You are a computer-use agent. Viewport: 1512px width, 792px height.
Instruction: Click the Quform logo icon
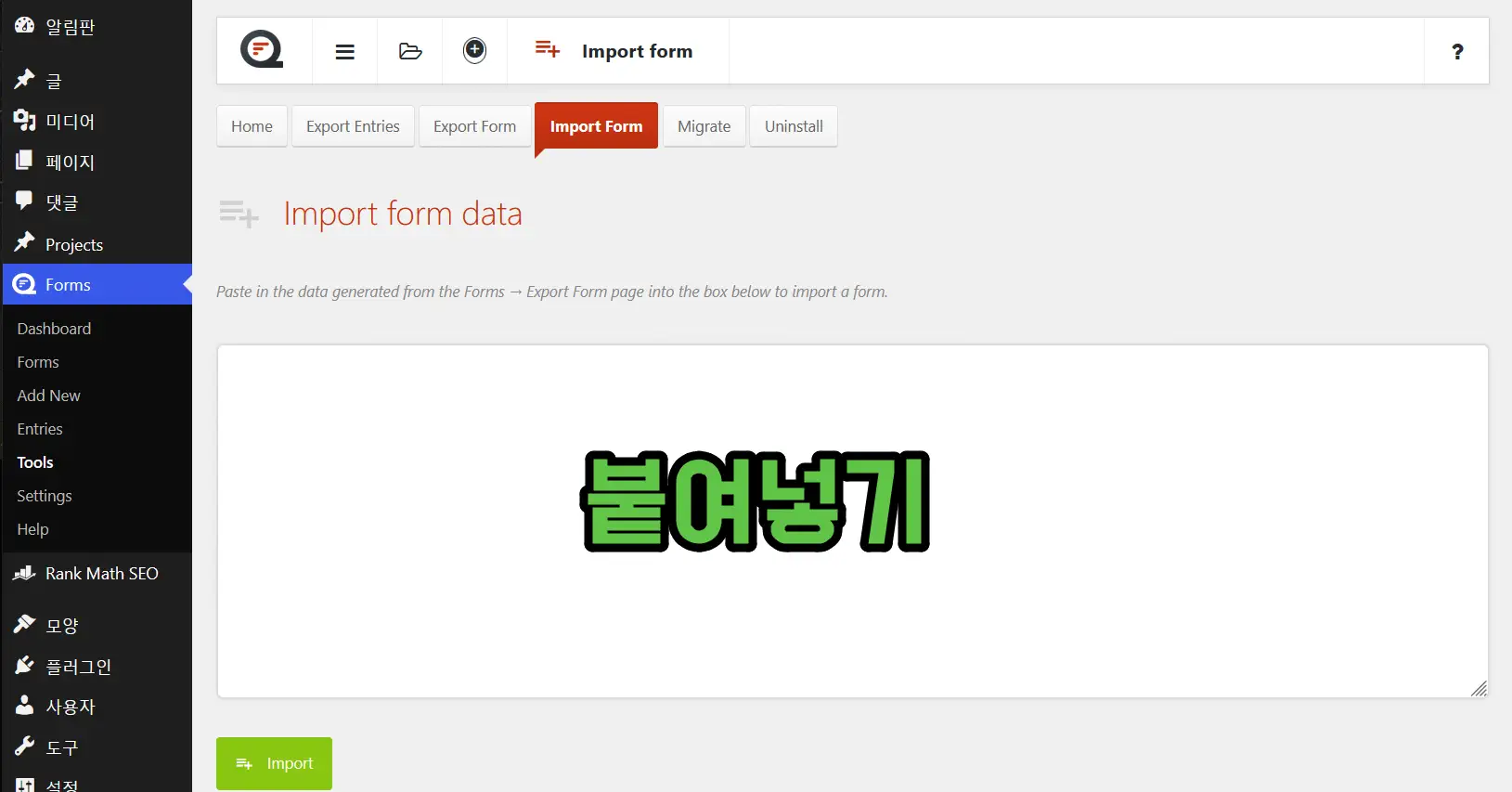[x=262, y=50]
